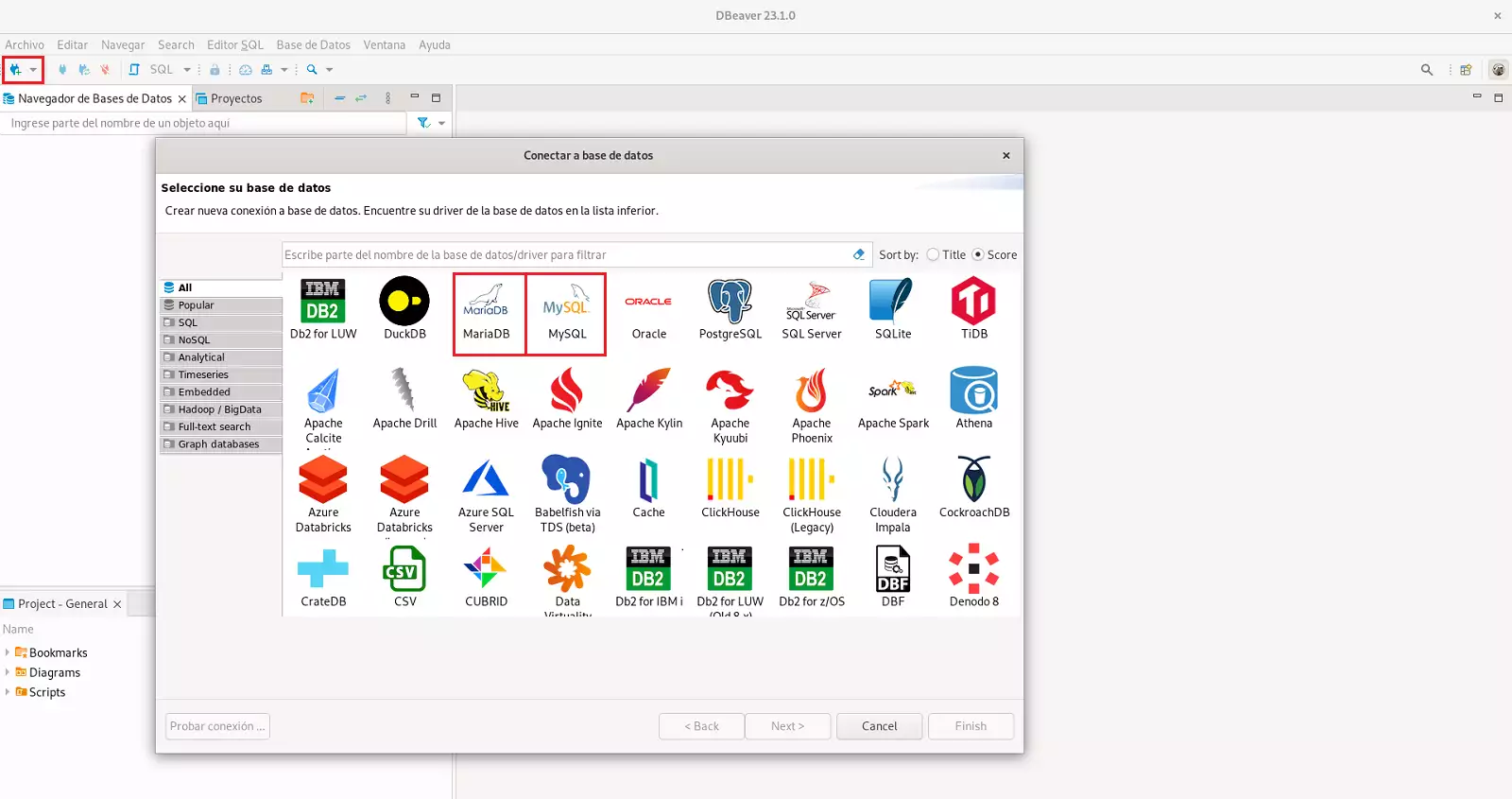The image size is (1512, 799).
Task: Clear the driver filter with eraser icon
Action: click(x=859, y=254)
